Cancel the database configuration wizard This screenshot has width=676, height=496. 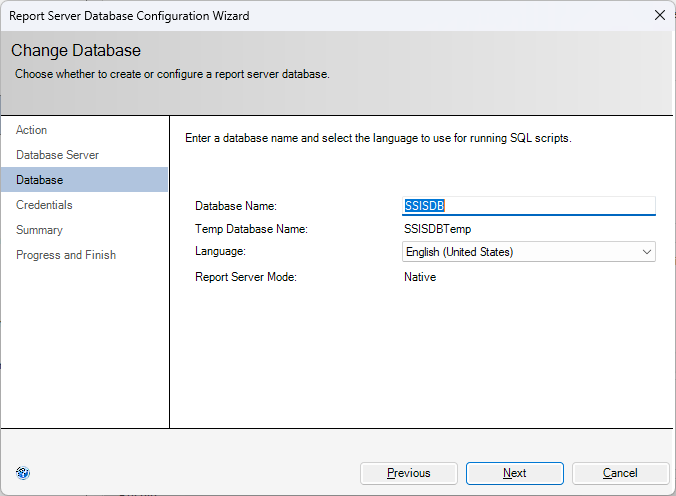point(620,473)
